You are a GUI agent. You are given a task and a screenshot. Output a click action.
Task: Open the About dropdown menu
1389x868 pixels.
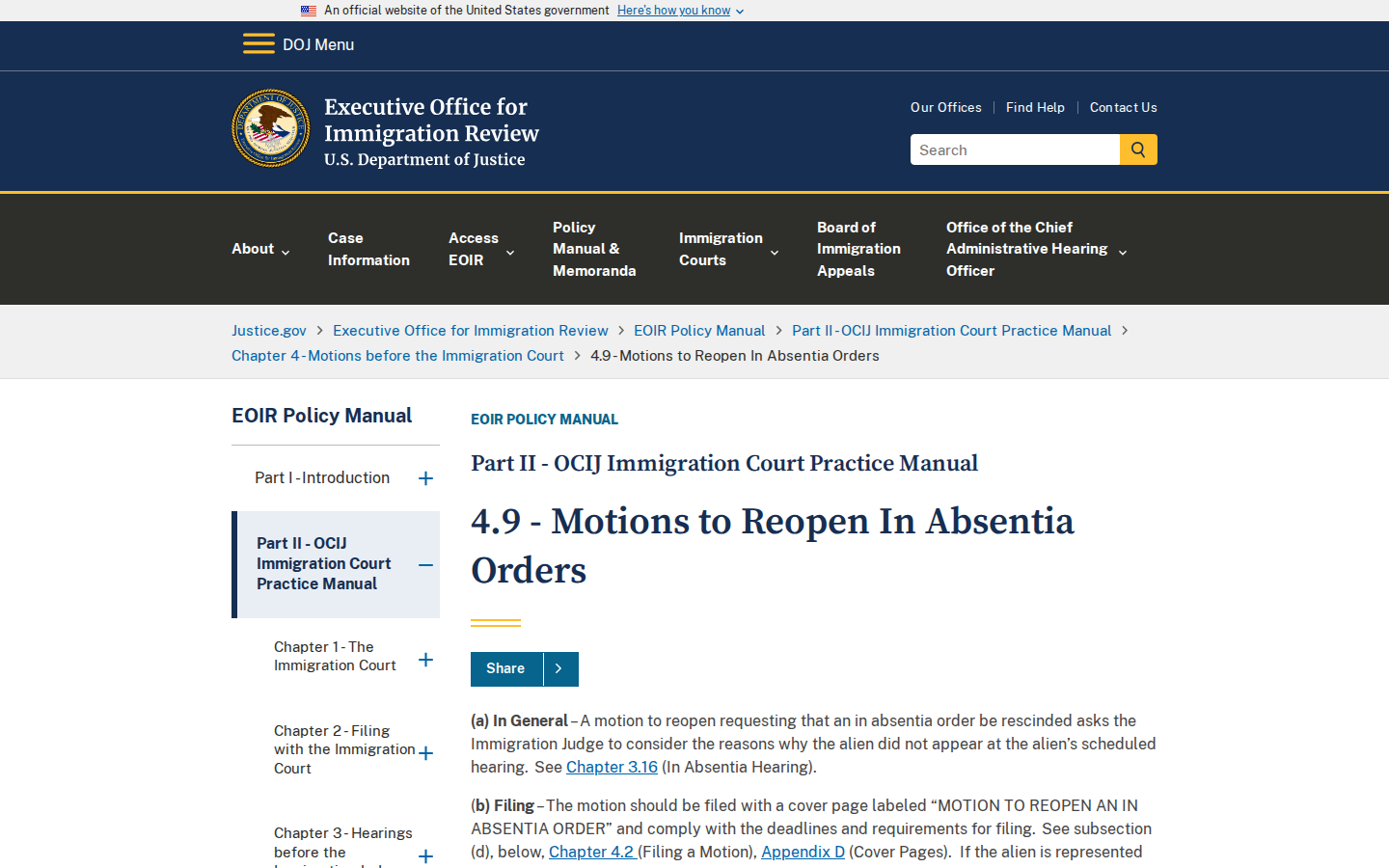tap(260, 249)
